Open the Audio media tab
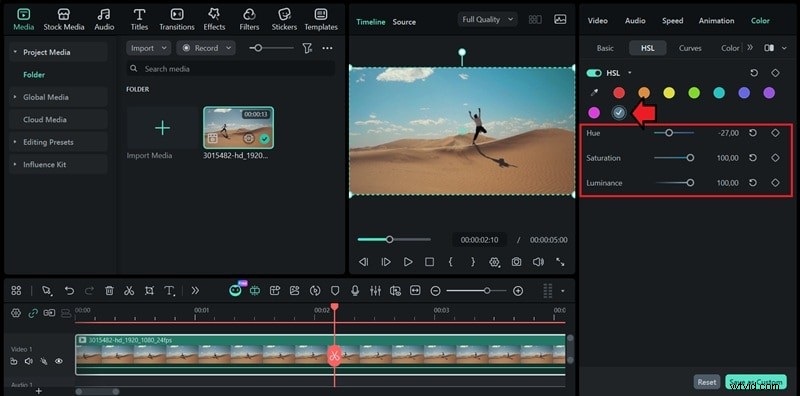 tap(104, 20)
